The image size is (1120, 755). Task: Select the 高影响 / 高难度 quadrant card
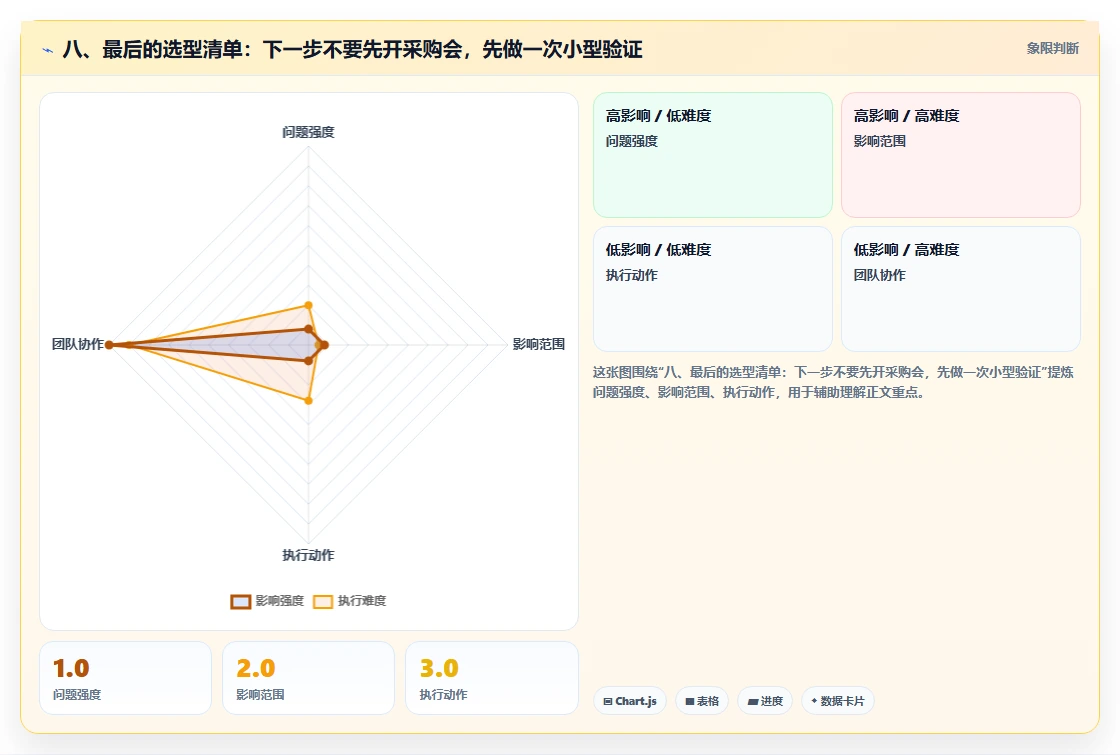pyautogui.click(x=961, y=155)
